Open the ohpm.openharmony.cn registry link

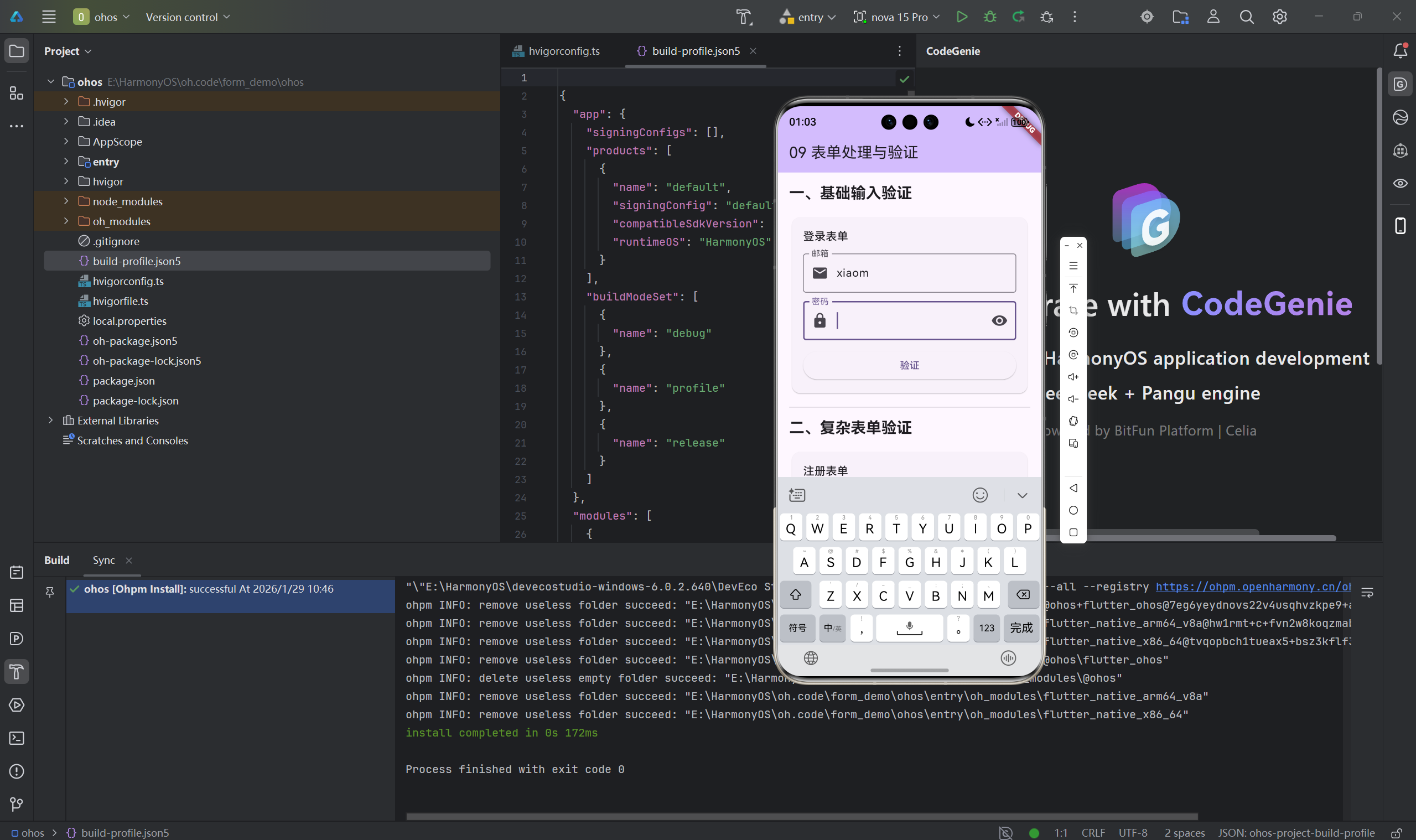tap(1252, 587)
